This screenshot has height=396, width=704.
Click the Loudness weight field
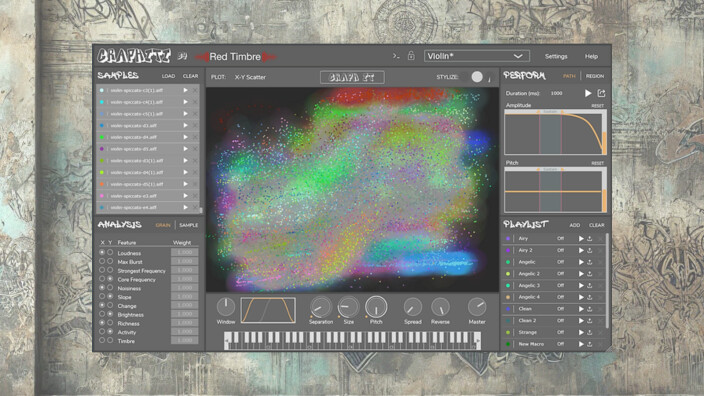pyautogui.click(x=185, y=253)
